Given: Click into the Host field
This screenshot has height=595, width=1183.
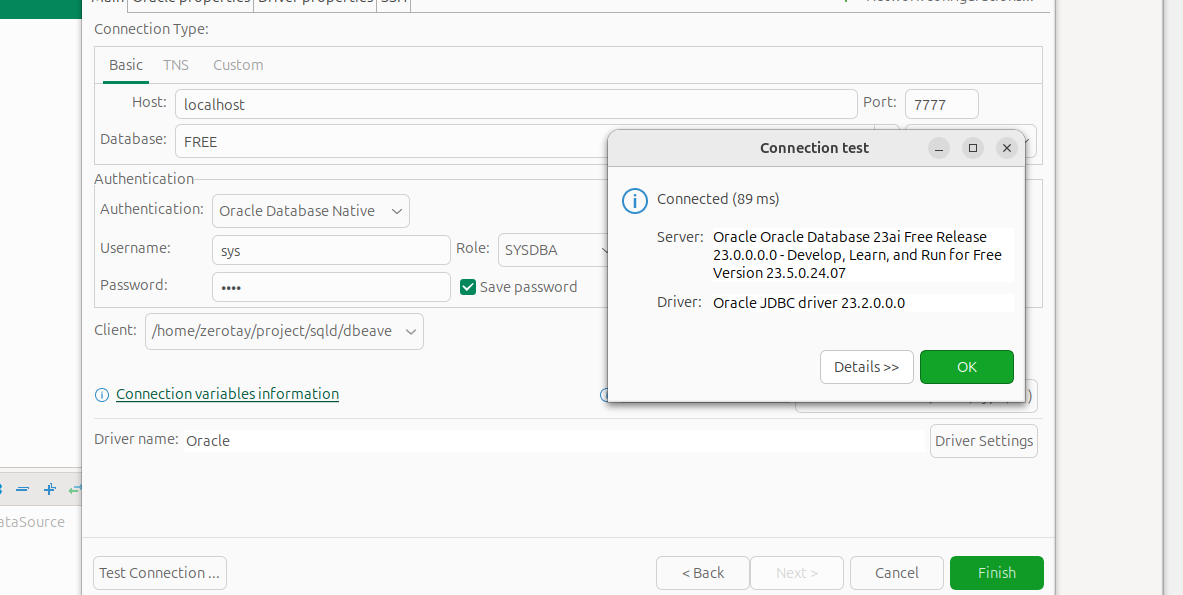Looking at the screenshot, I should tap(515, 104).
